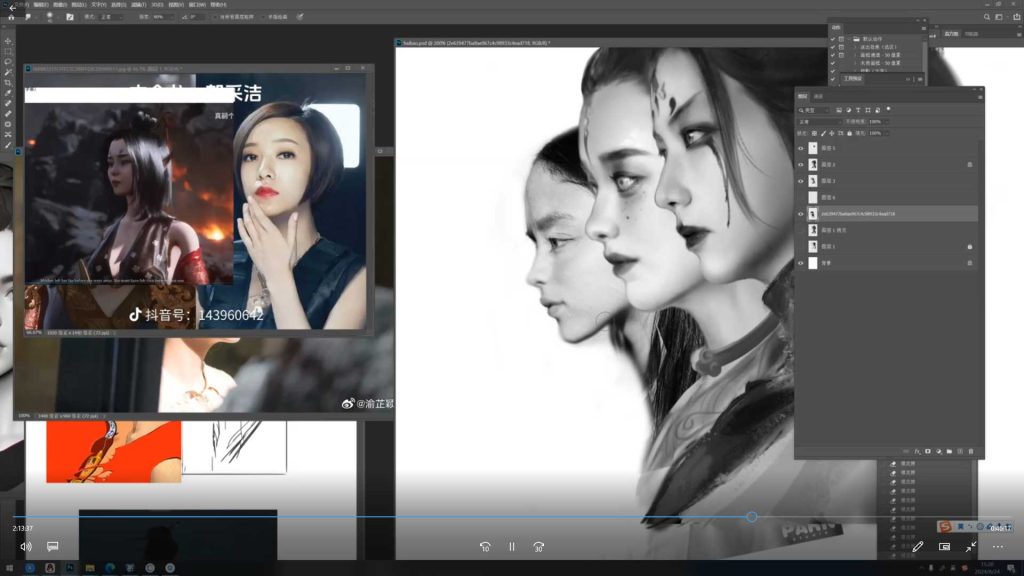Click the Home icon in options bar
Image resolution: width=1024 pixels, height=576 pixels.
coord(11,17)
